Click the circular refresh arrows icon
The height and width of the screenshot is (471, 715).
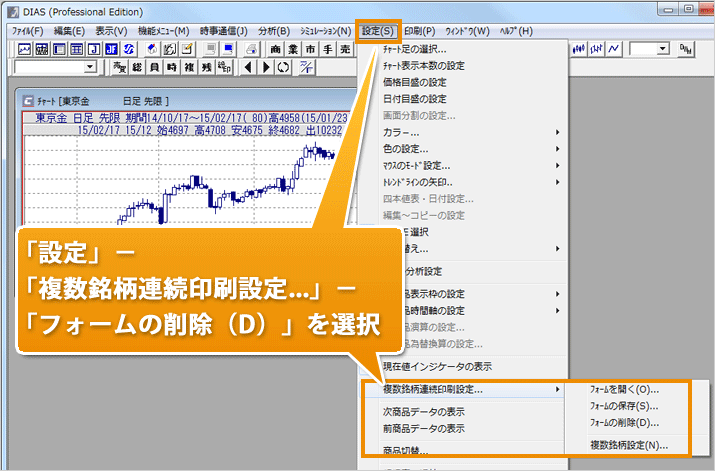(283, 67)
